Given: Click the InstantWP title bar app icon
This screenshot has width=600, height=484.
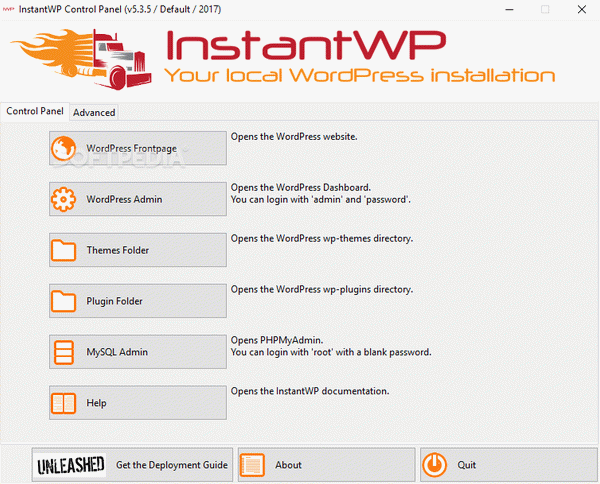Looking at the screenshot, I should (8, 9).
